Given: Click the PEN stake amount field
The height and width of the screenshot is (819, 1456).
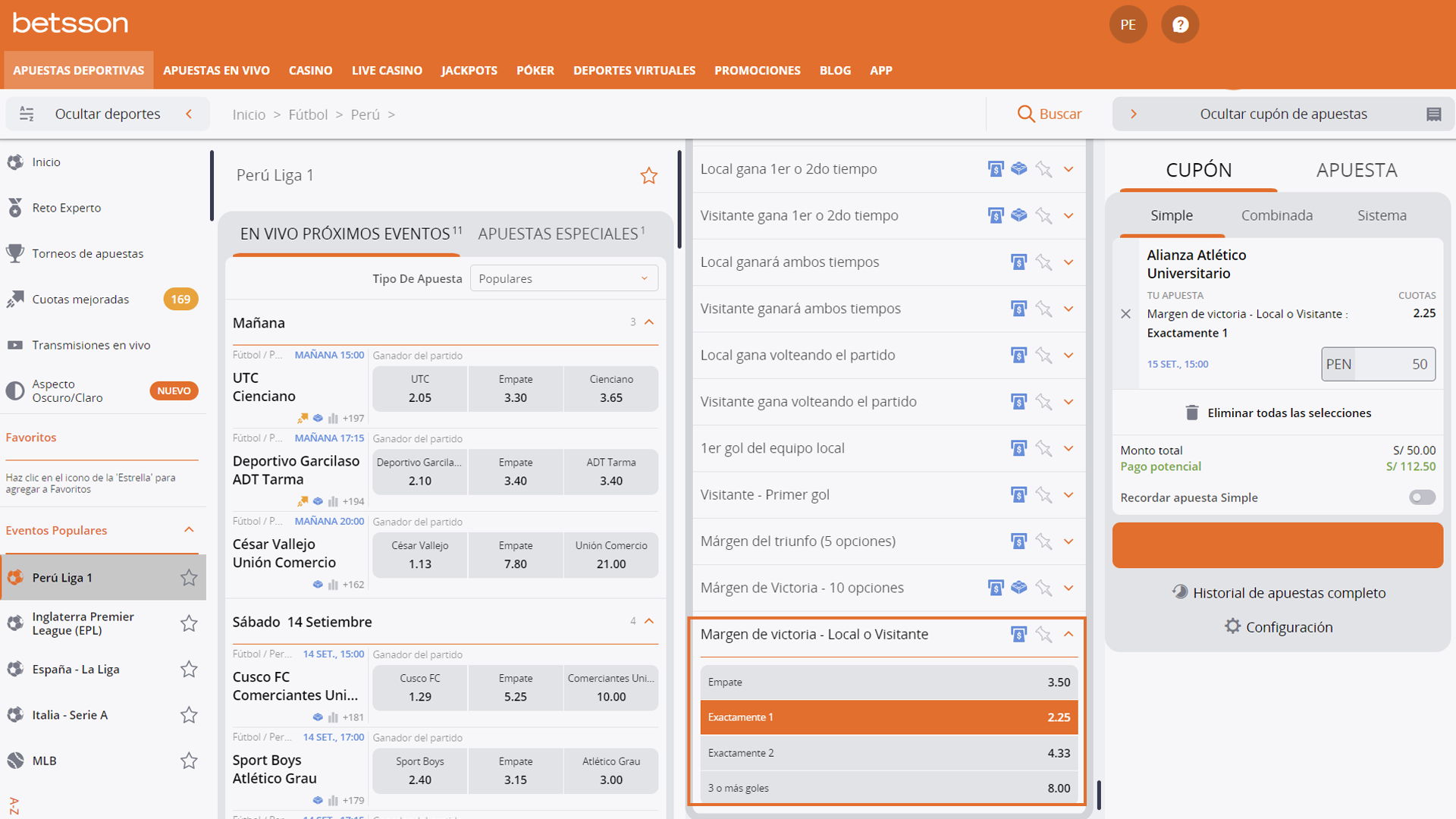Looking at the screenshot, I should click(x=1378, y=364).
